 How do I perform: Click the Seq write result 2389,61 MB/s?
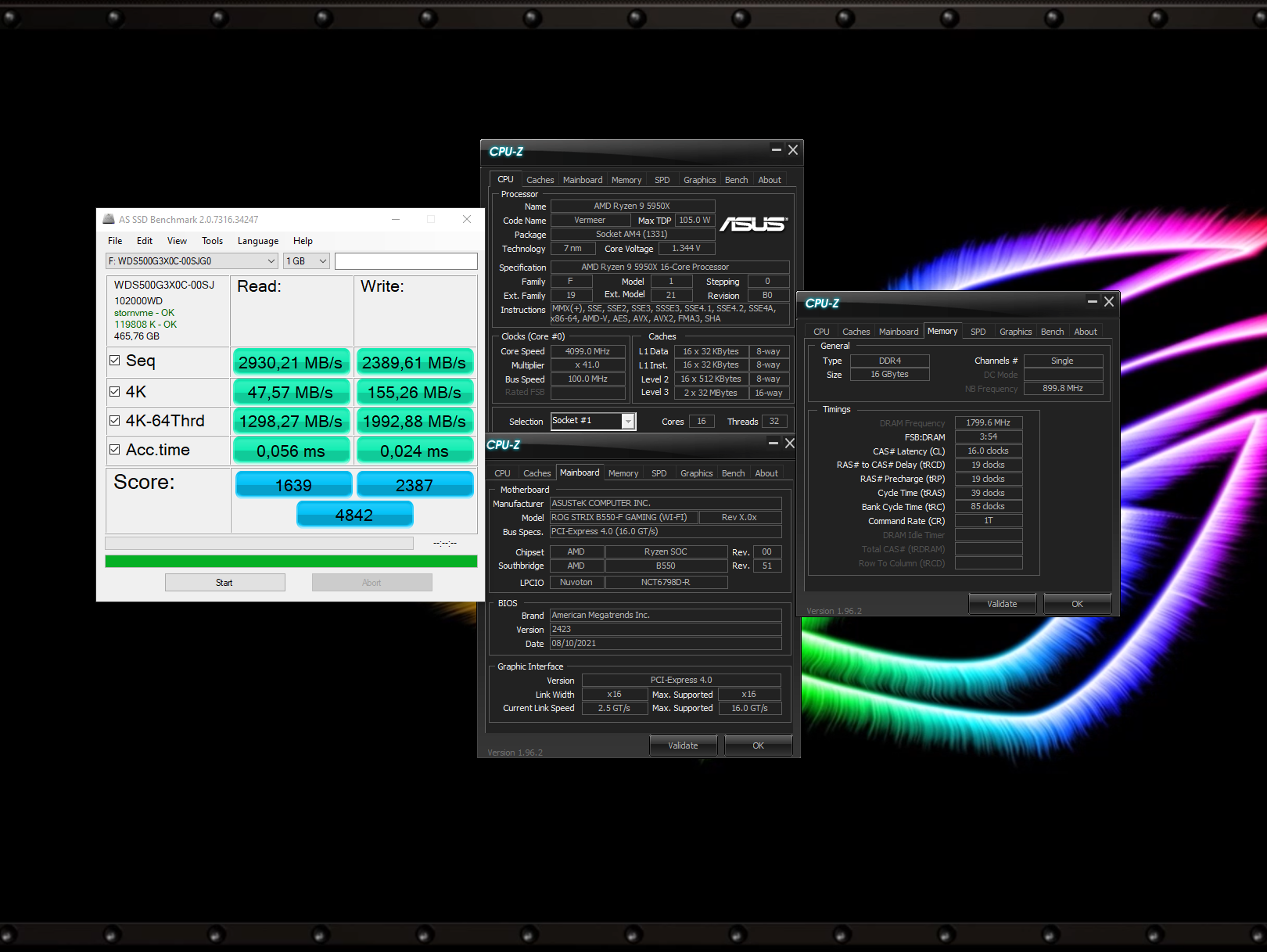coord(415,362)
